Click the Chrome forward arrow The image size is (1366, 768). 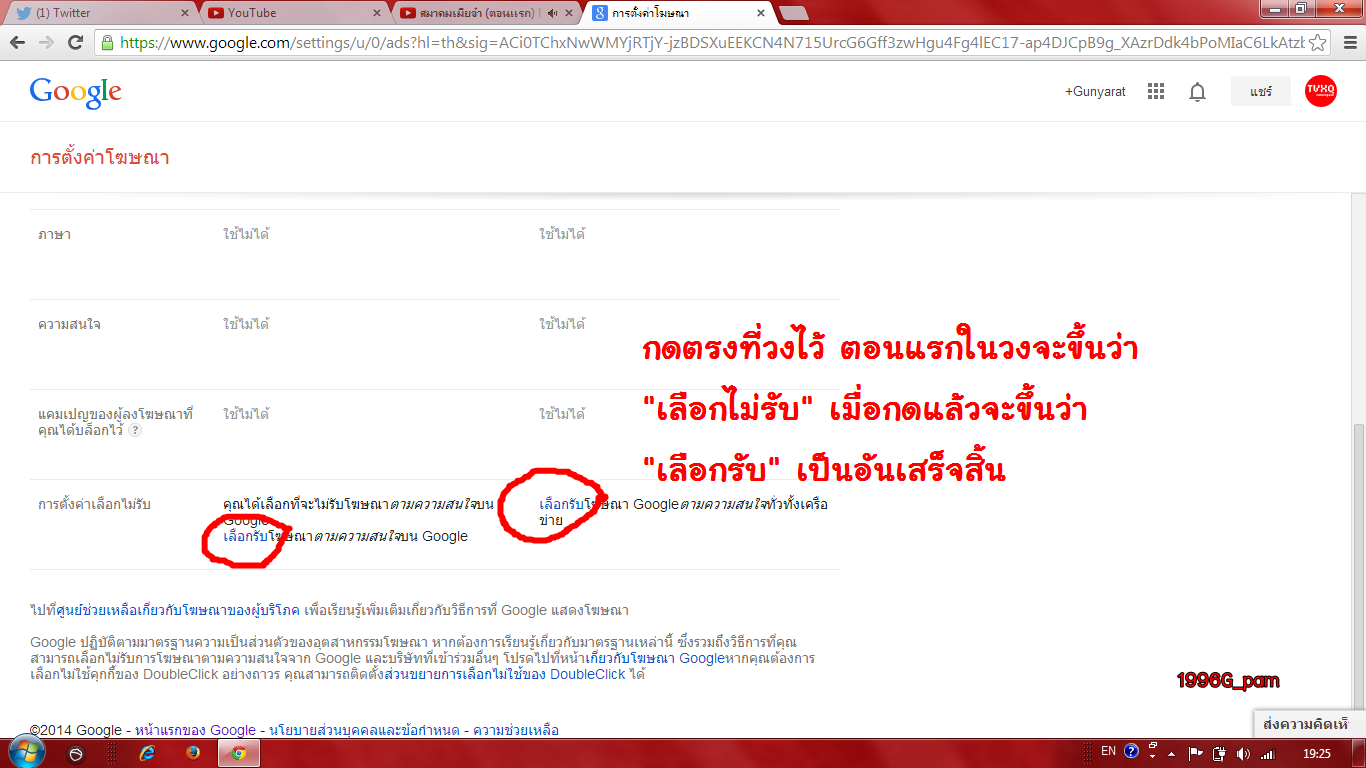[46, 42]
